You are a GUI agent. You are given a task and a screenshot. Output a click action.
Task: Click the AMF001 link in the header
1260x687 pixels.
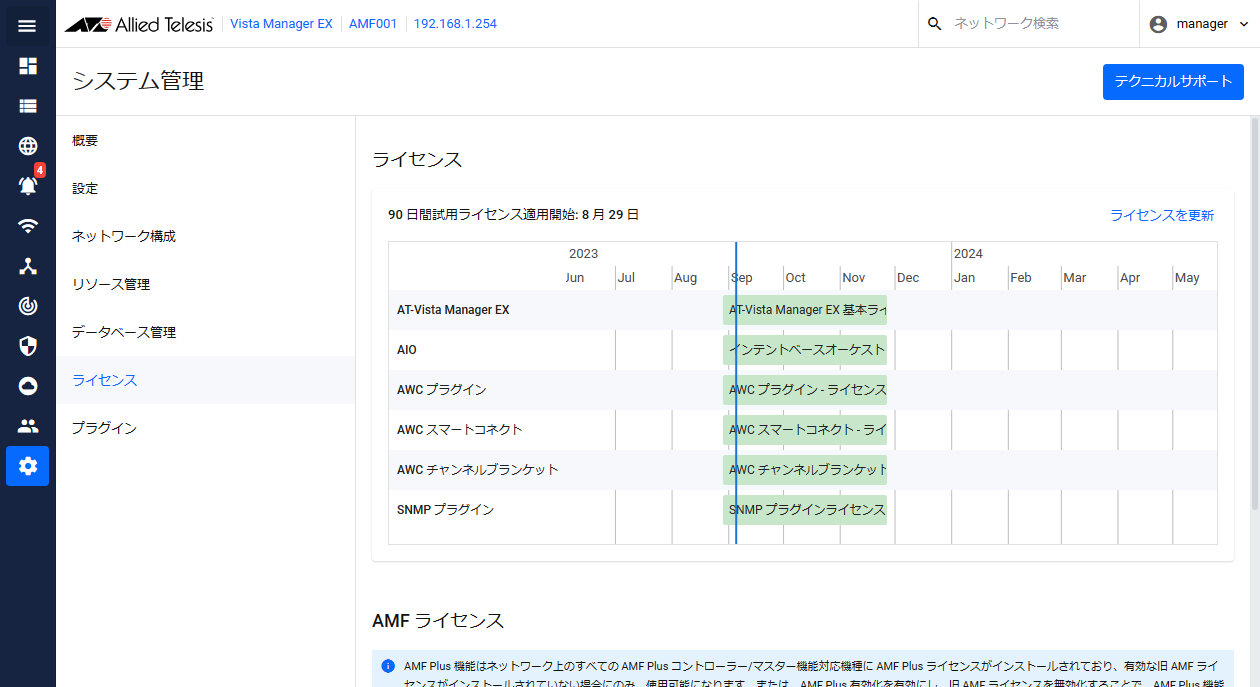coord(372,24)
